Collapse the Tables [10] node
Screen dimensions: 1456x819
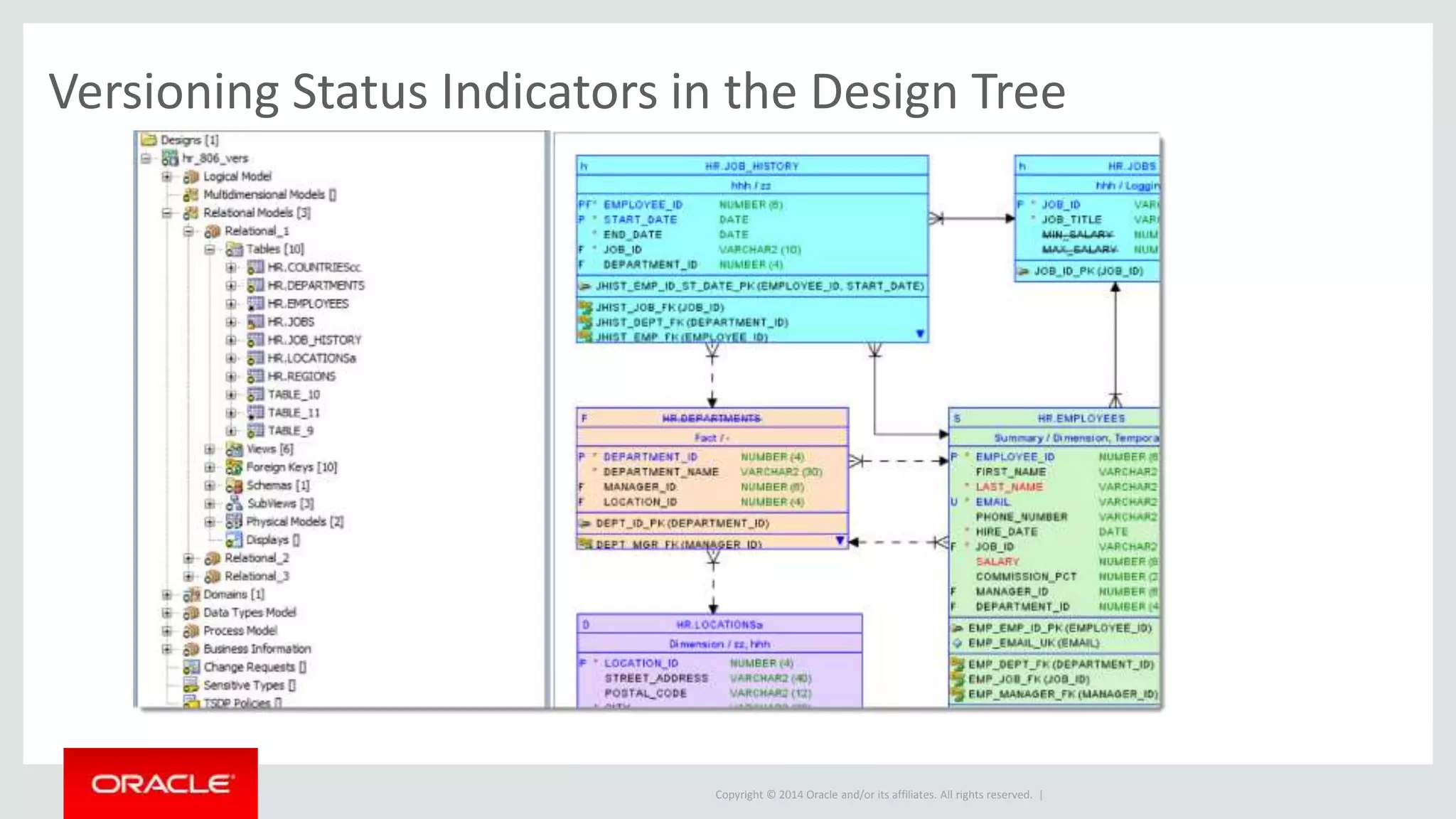pyautogui.click(x=210, y=250)
